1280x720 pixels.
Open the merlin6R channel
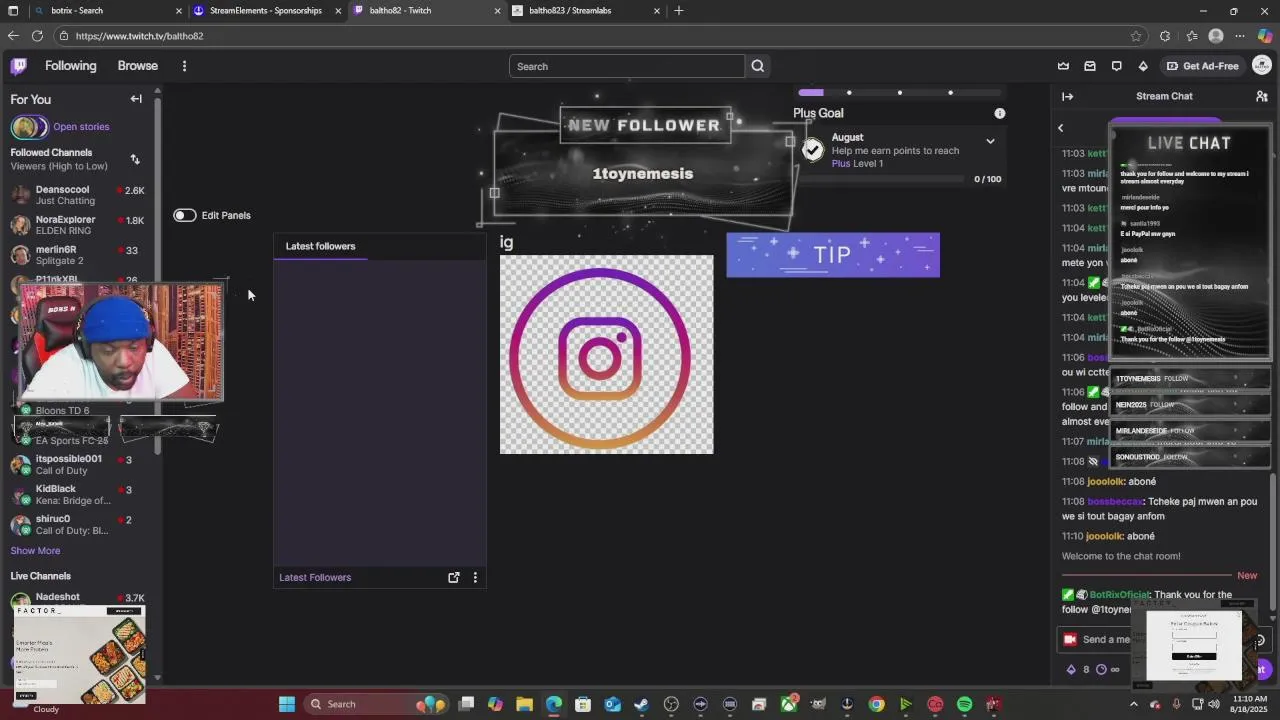tap(80, 255)
